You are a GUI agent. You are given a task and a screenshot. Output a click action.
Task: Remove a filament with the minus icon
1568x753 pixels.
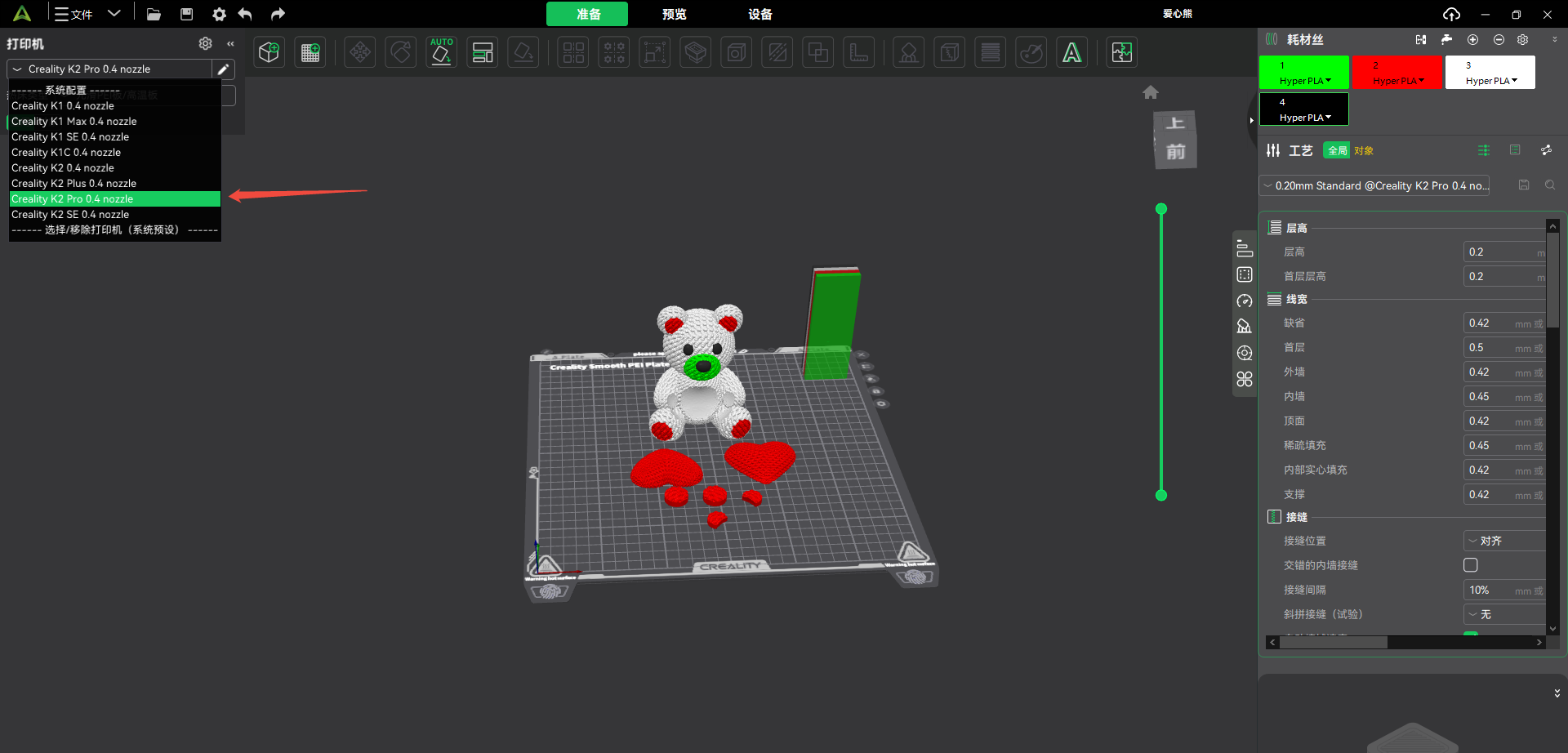[x=1499, y=39]
